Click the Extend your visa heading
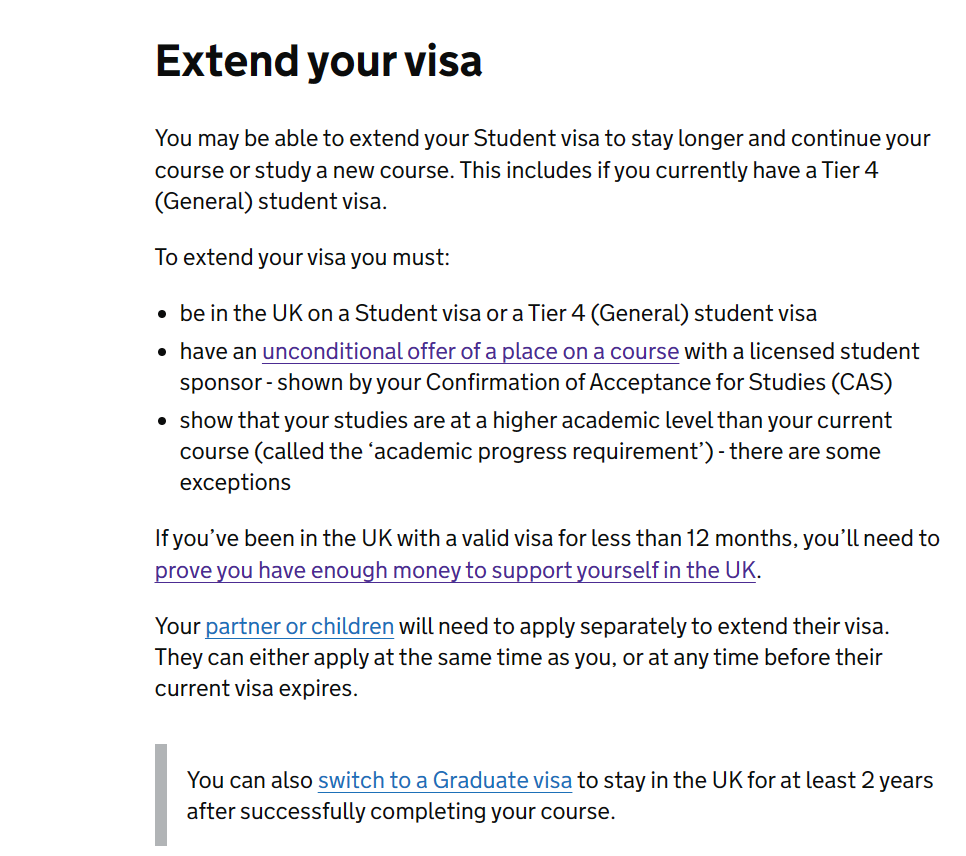Viewport: 966px width, 856px height. click(x=319, y=61)
